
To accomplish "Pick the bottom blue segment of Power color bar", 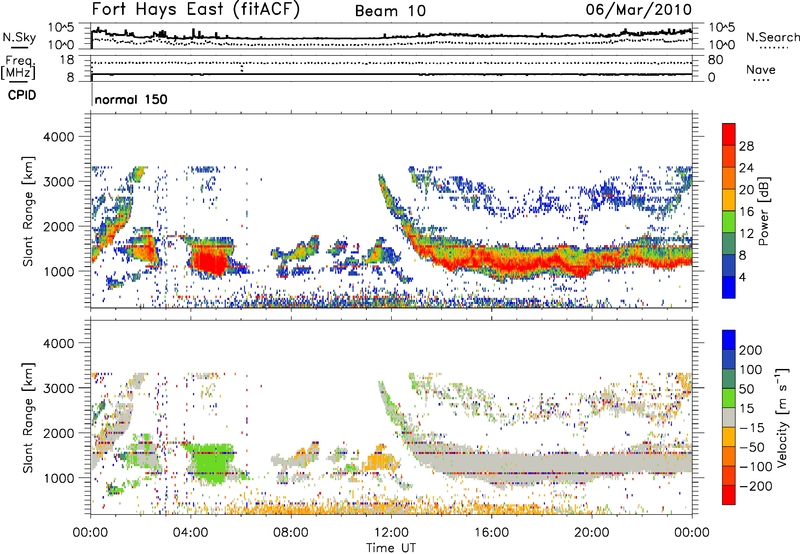I will (x=729, y=288).
